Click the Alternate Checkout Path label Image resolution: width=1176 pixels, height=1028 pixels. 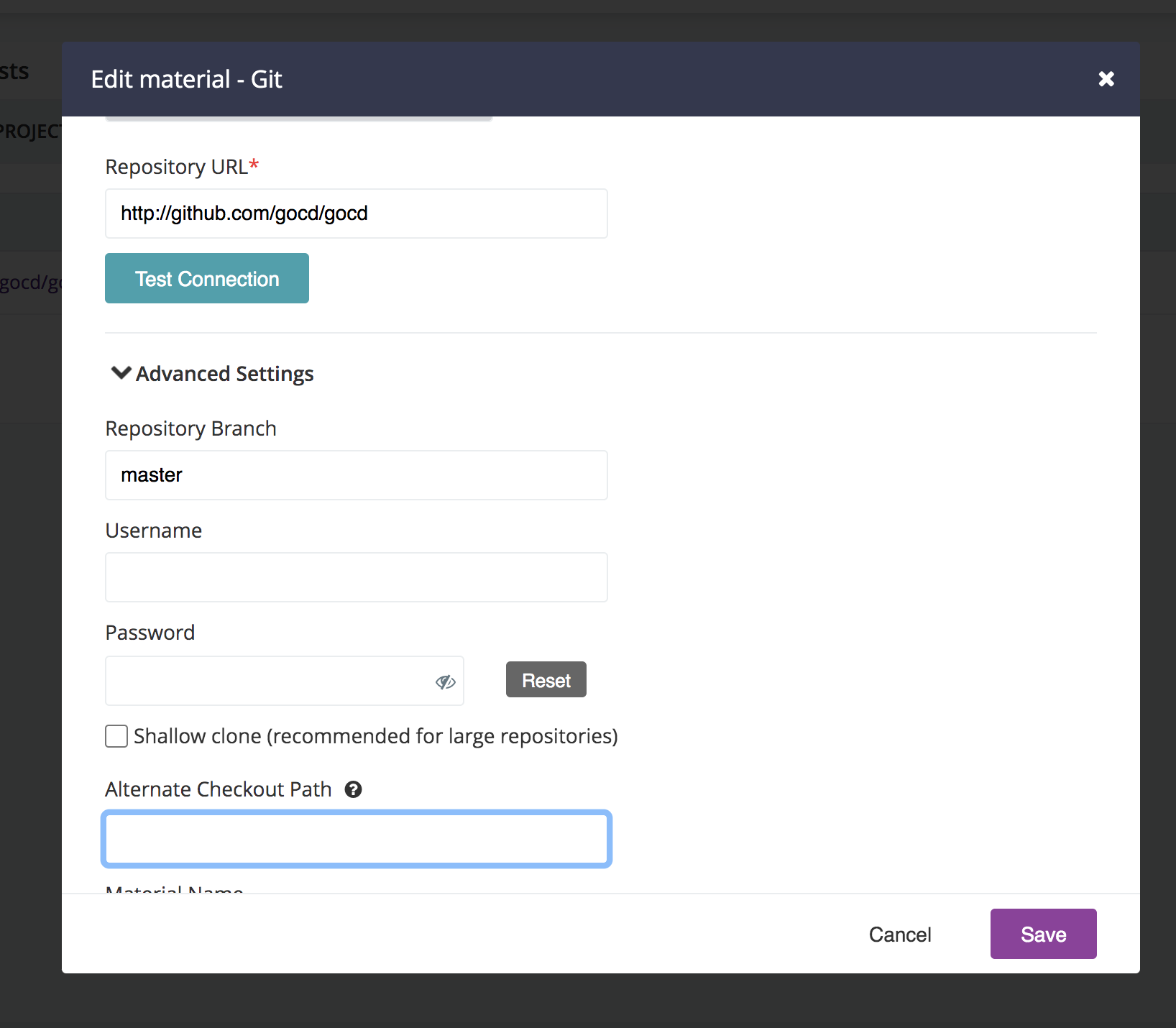point(219,789)
